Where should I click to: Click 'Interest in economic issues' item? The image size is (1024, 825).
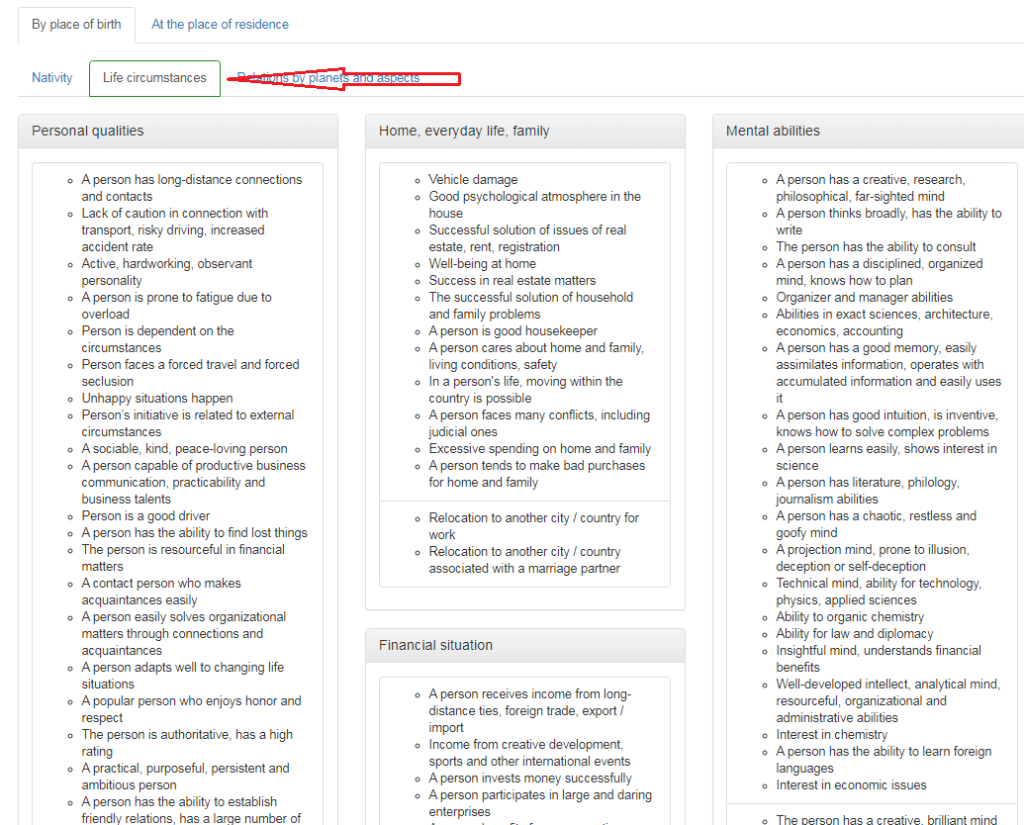point(851,785)
